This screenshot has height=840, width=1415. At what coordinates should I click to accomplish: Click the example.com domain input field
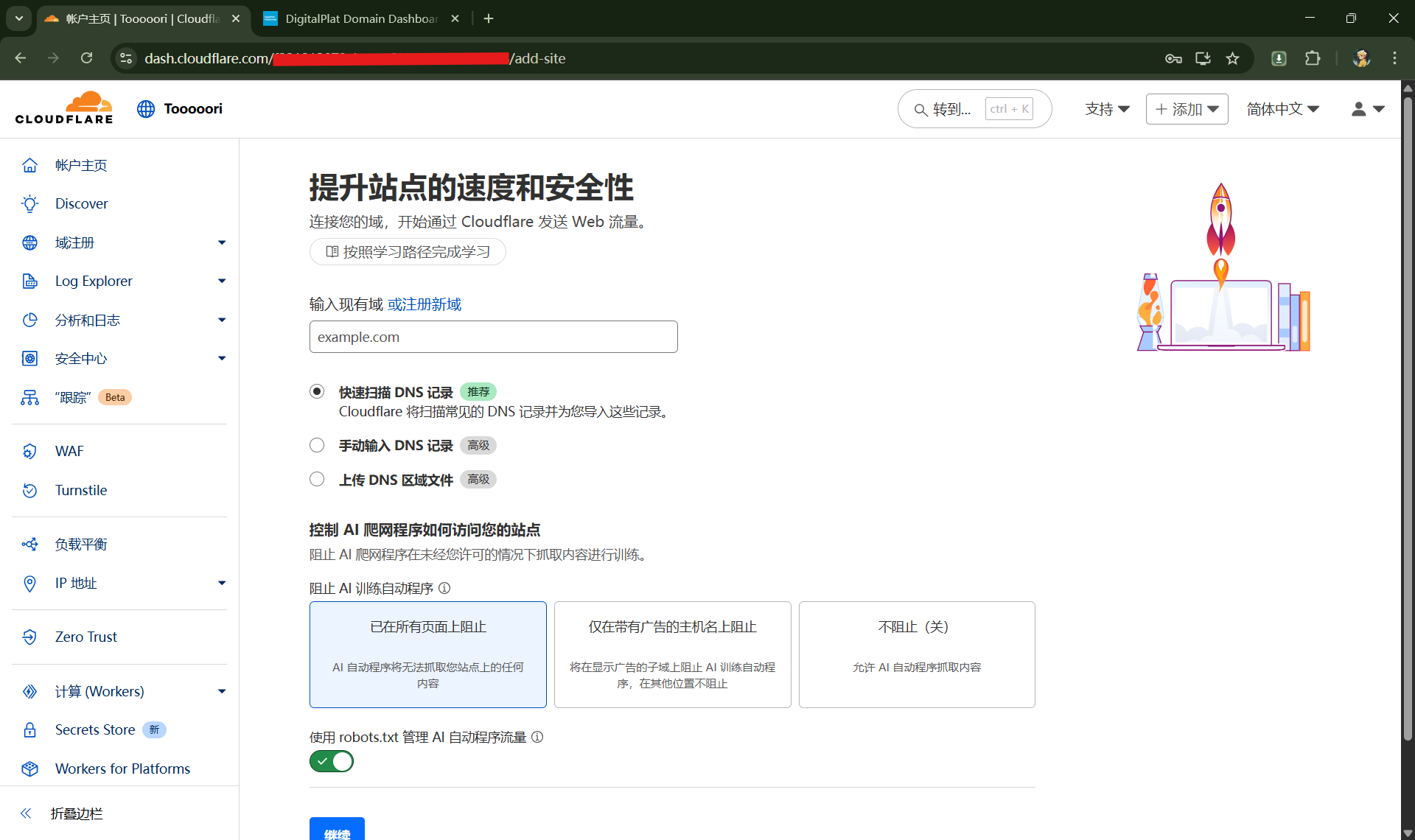(x=493, y=337)
